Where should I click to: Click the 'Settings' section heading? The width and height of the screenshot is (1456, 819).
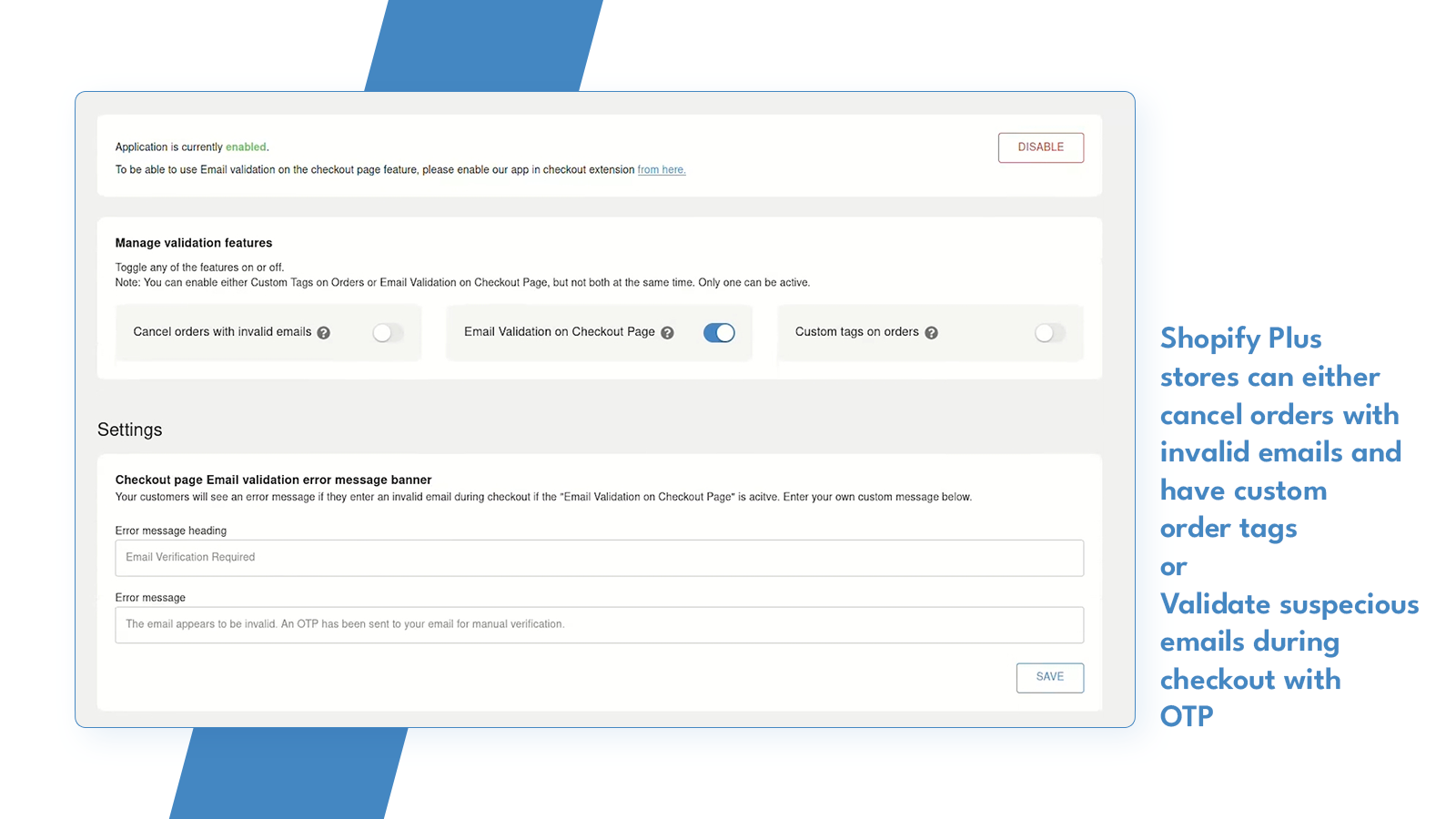[x=130, y=430]
